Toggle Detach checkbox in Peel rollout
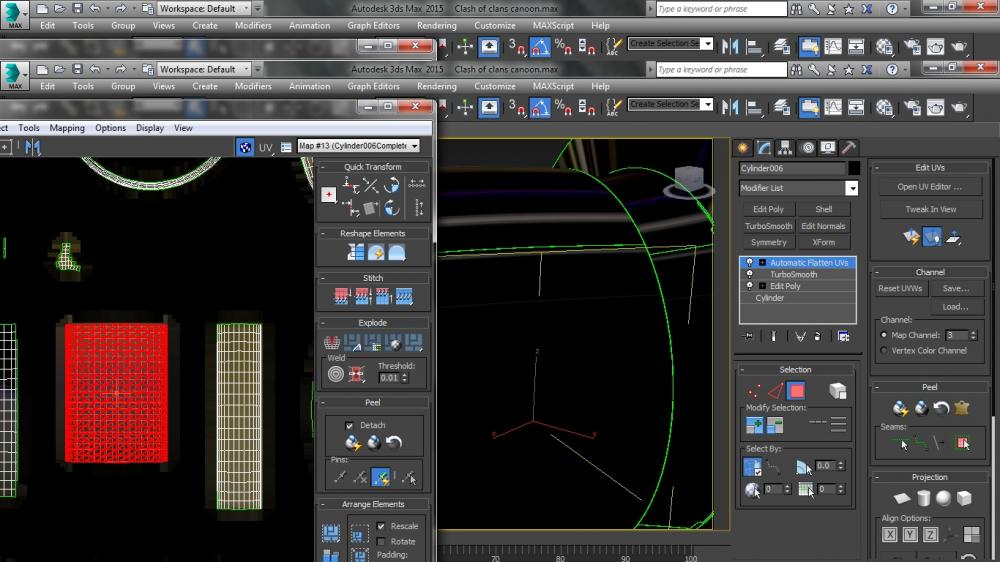This screenshot has width=1000, height=562. (x=349, y=425)
